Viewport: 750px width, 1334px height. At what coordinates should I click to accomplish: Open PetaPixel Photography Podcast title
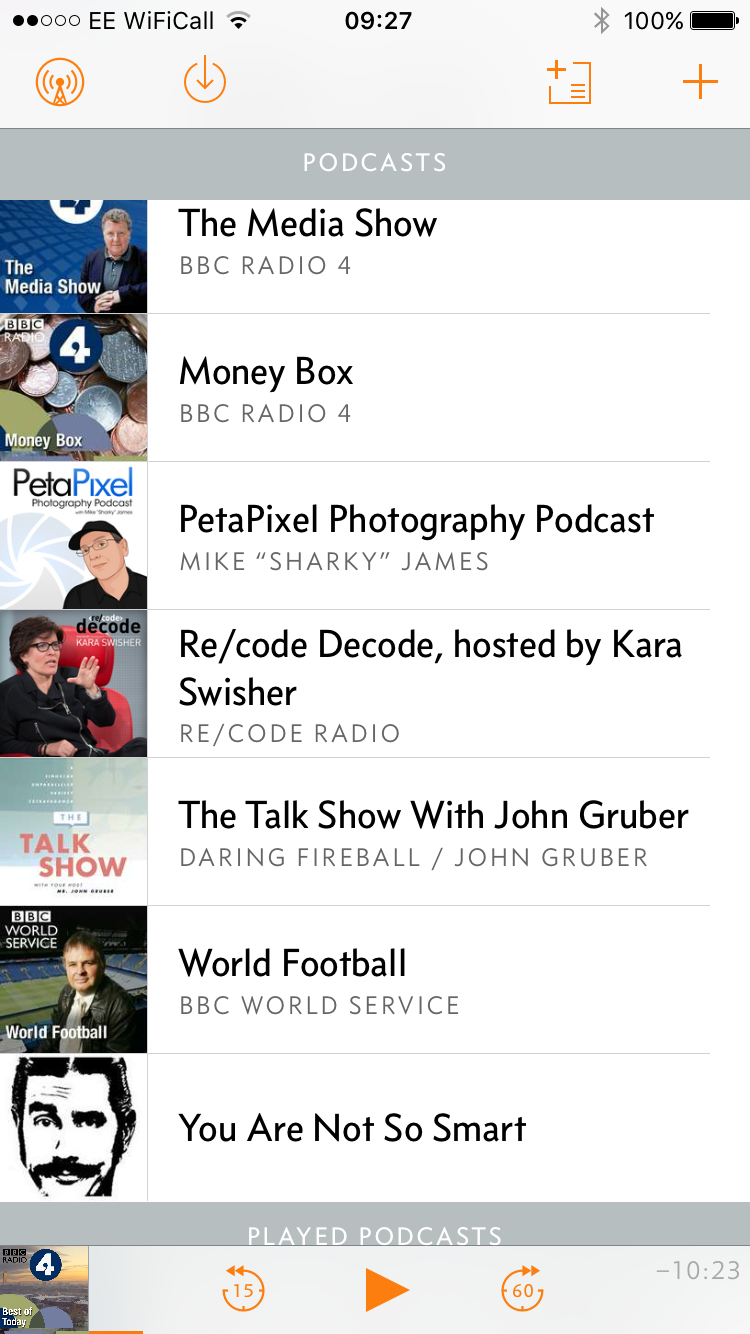coord(417,520)
